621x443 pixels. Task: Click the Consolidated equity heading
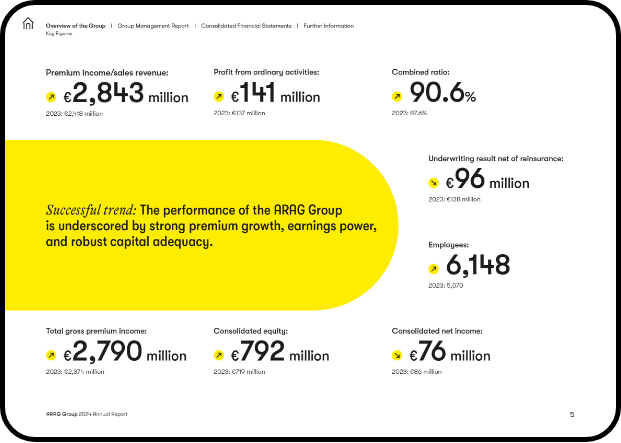click(250, 330)
